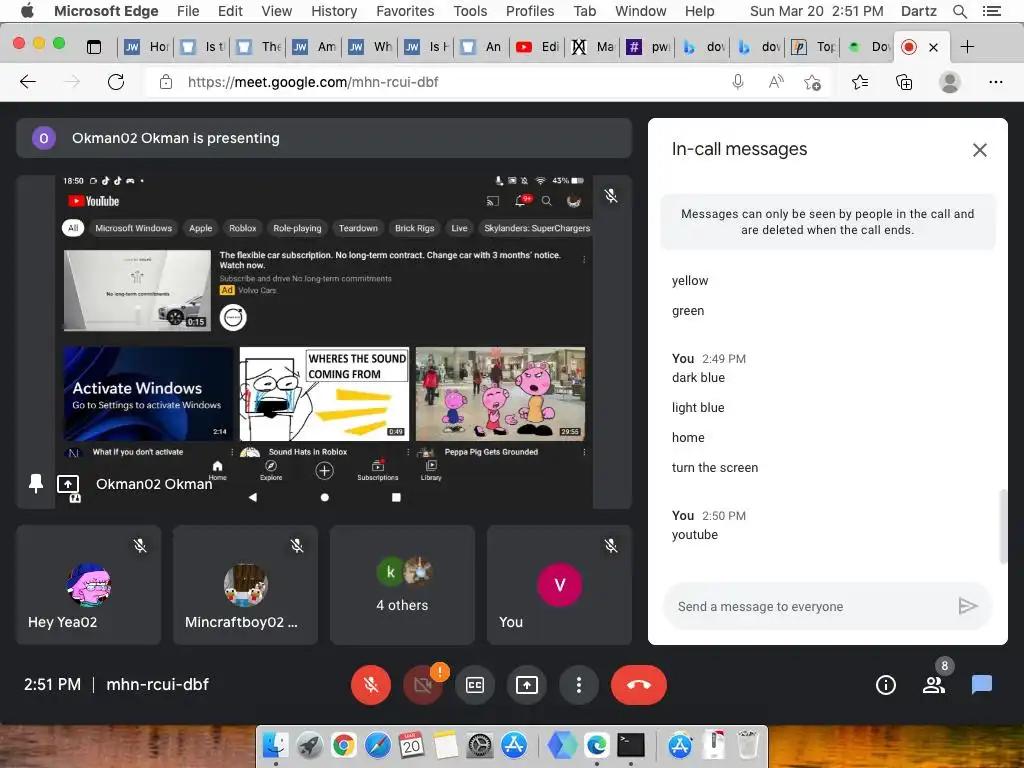Turn on camera in Meet controls

[423, 684]
